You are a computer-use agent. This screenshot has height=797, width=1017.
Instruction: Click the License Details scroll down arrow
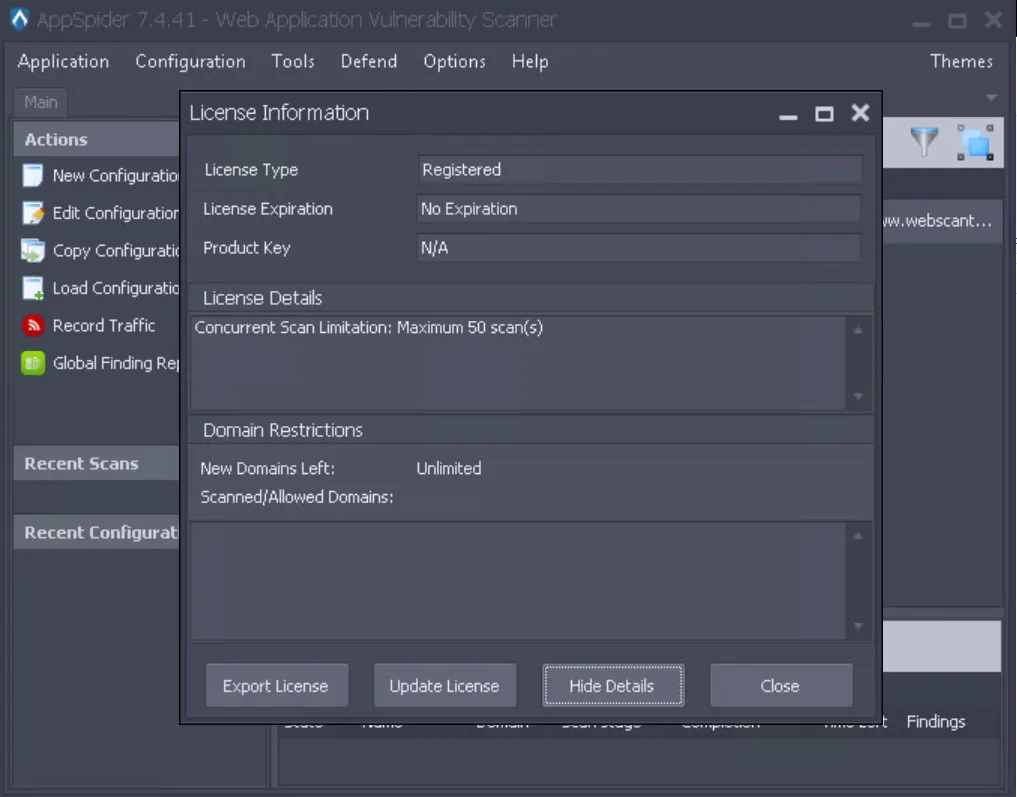(858, 396)
